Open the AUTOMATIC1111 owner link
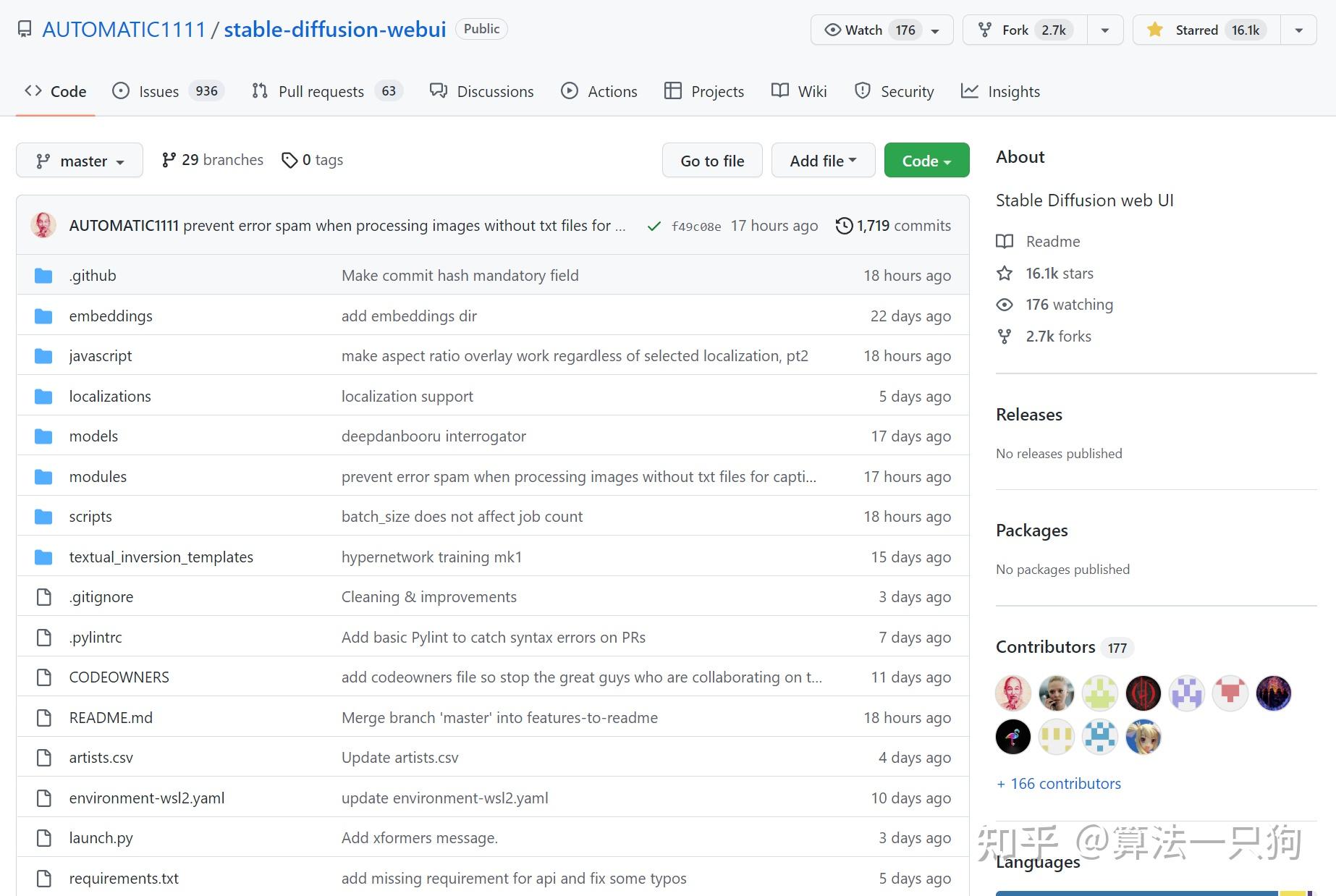The width and height of the screenshot is (1336, 896). [x=124, y=30]
